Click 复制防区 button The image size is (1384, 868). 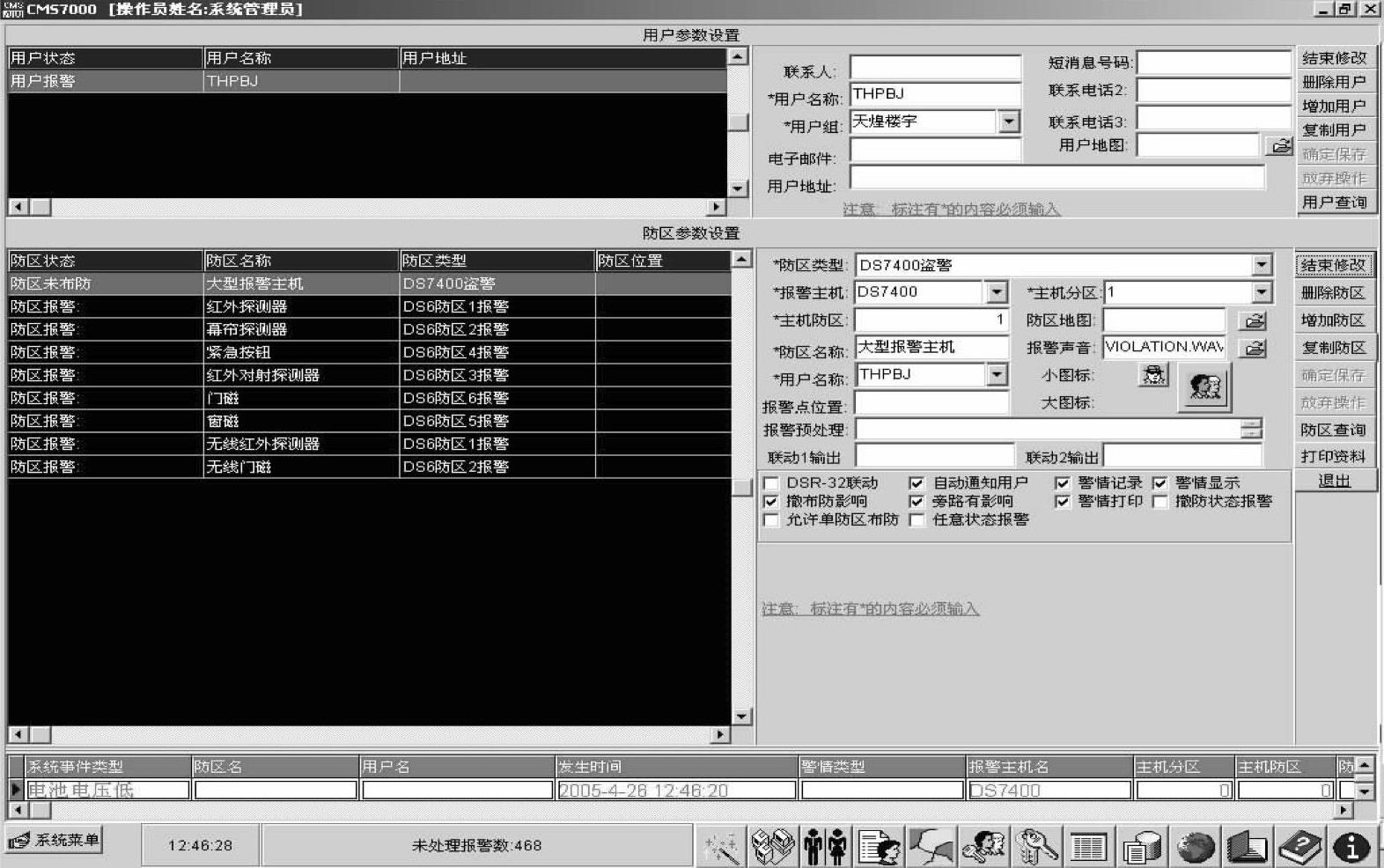(1335, 348)
